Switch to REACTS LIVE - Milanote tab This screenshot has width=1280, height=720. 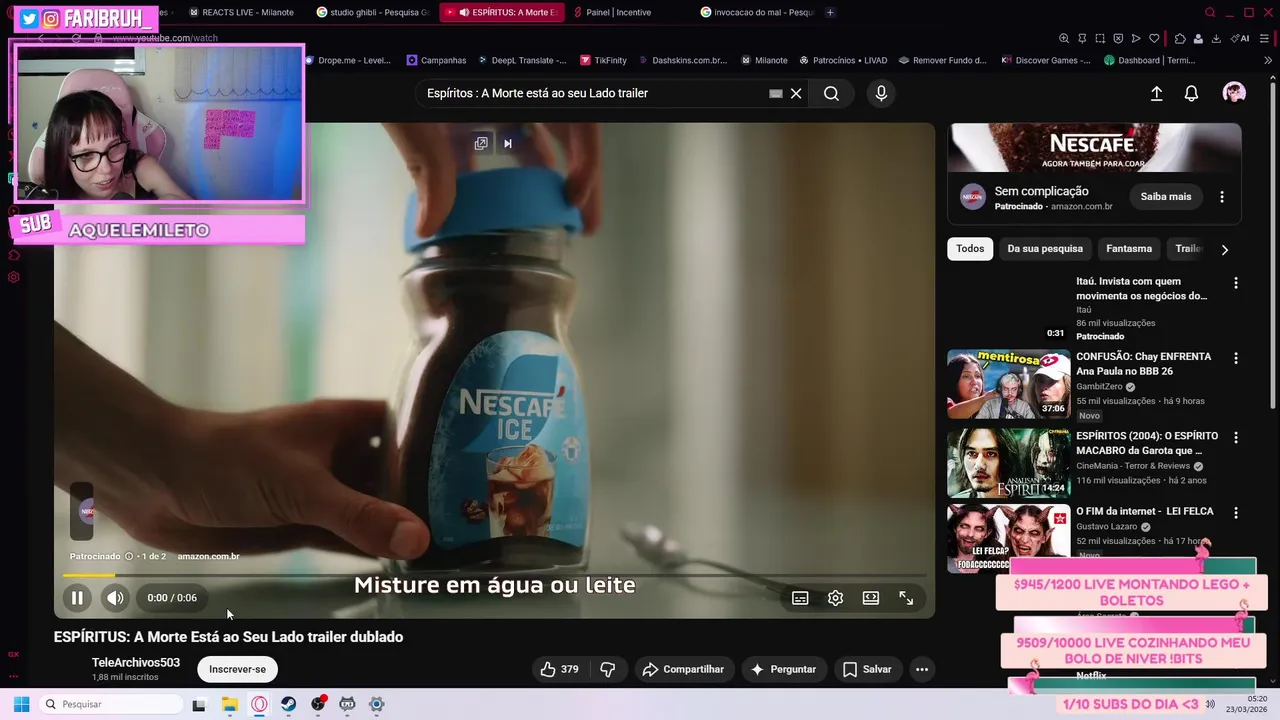[241, 12]
